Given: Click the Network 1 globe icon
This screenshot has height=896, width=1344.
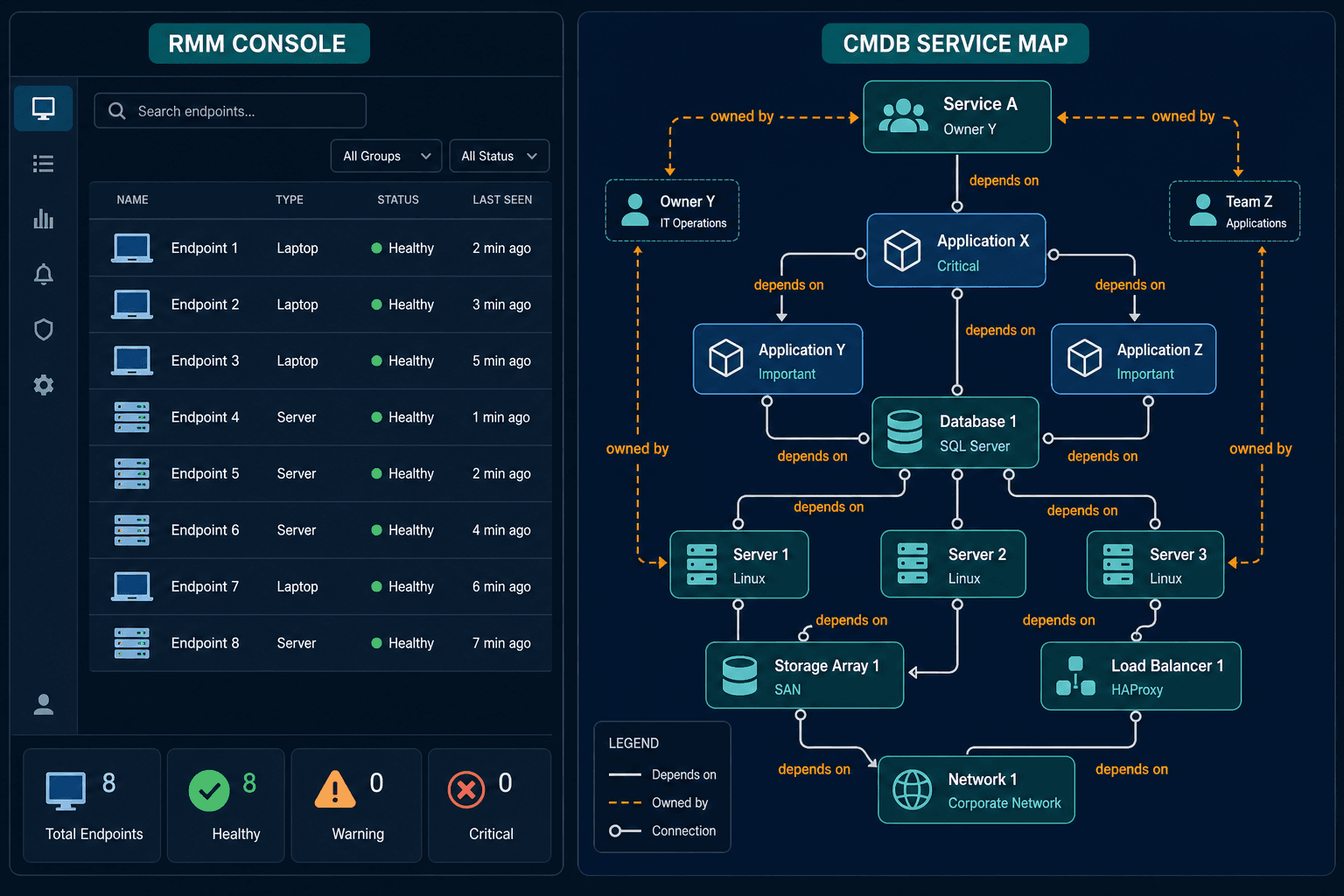Looking at the screenshot, I should click(913, 790).
